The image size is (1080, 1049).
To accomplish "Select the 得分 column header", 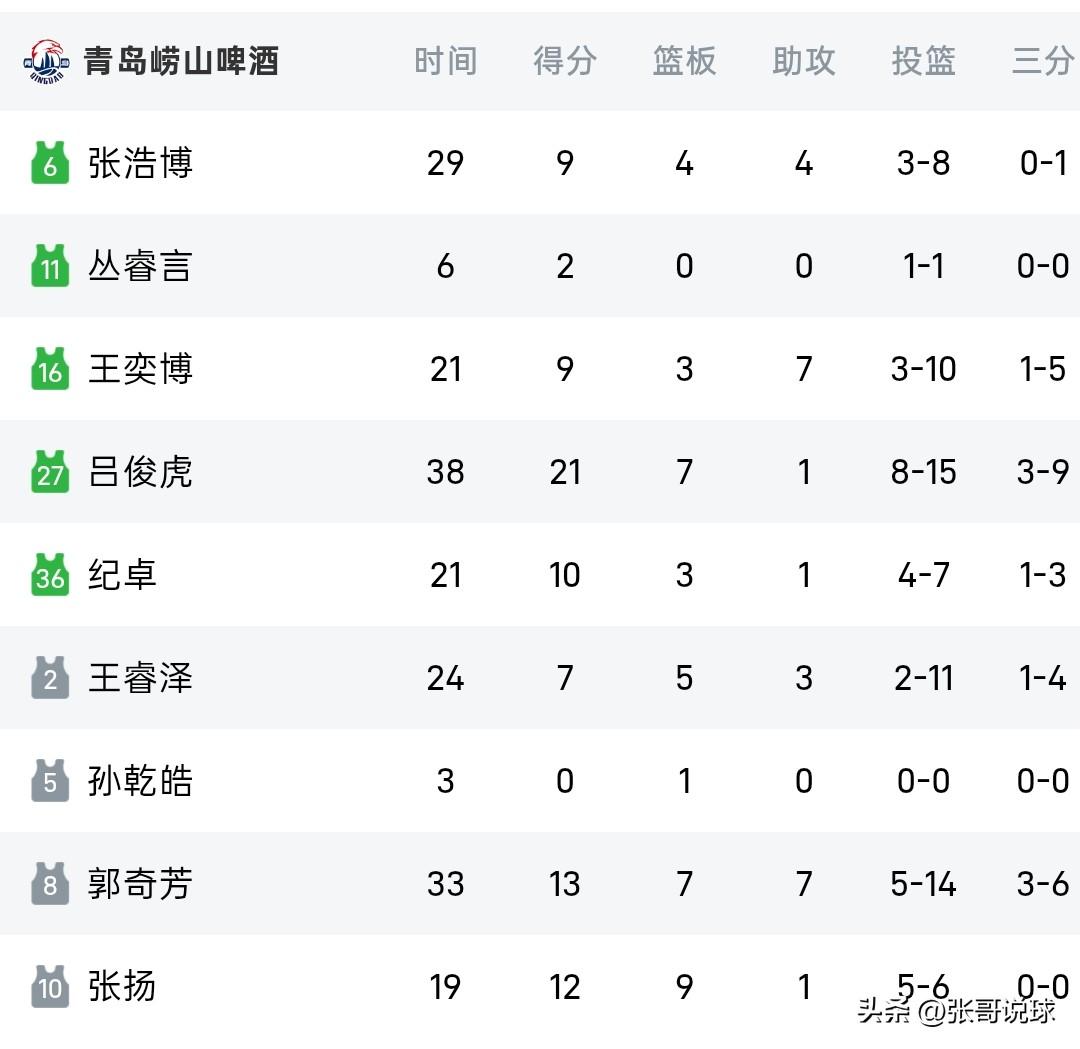I will coord(565,61).
